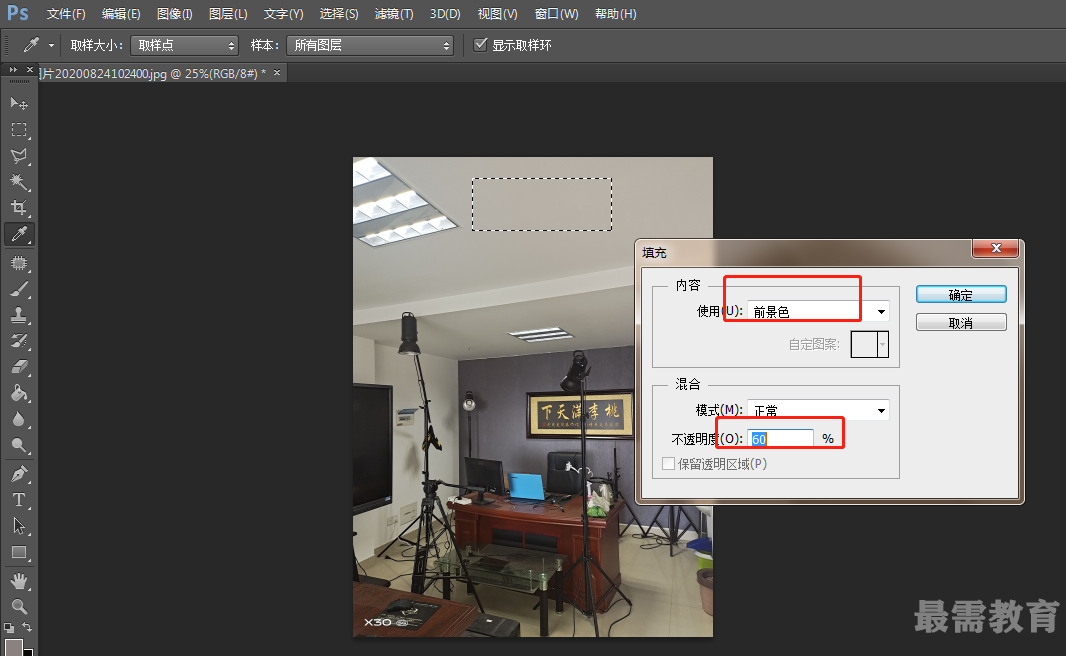1066x656 pixels.
Task: Select the Spot Healing Brush tool
Action: 19,263
